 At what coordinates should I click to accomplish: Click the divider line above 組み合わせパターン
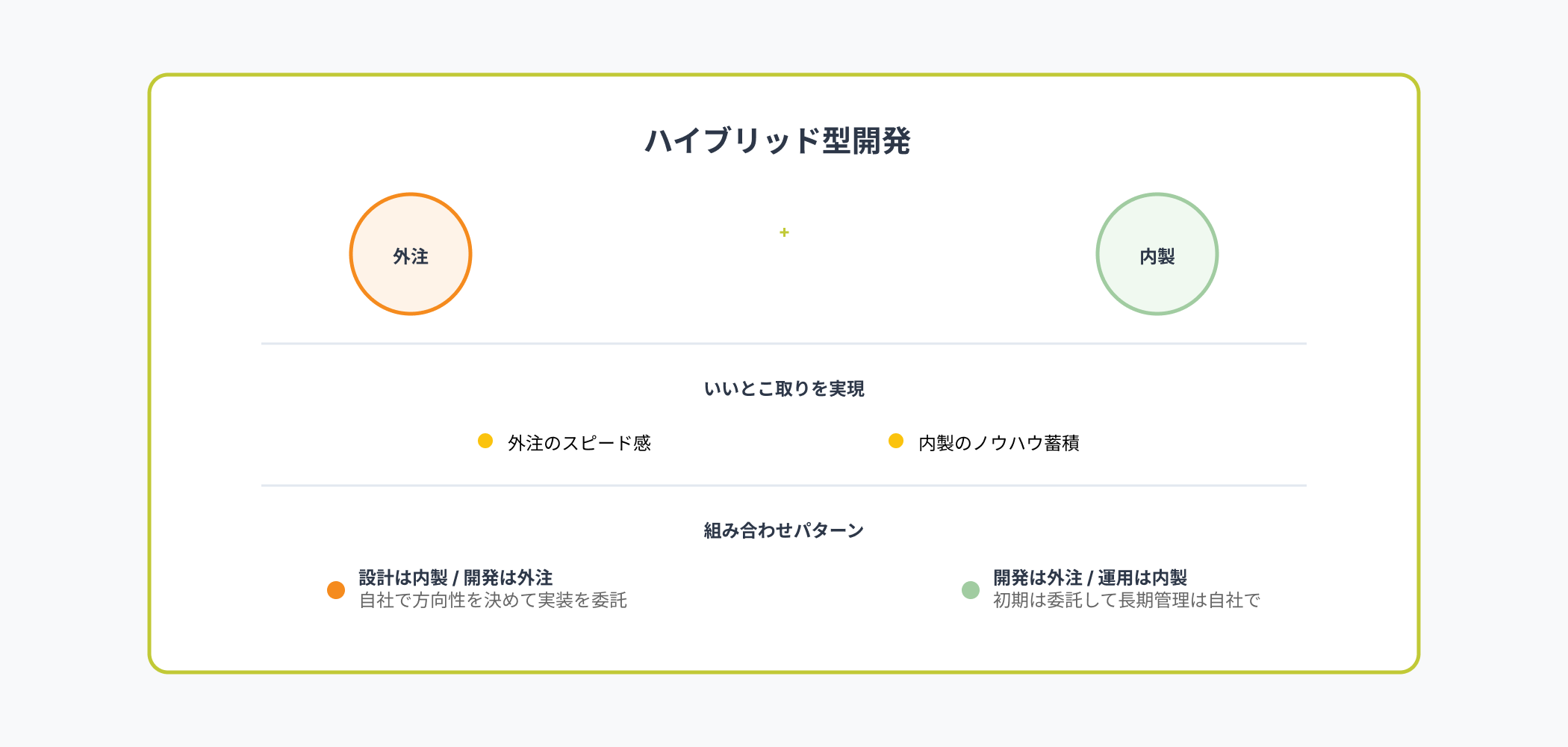[784, 486]
